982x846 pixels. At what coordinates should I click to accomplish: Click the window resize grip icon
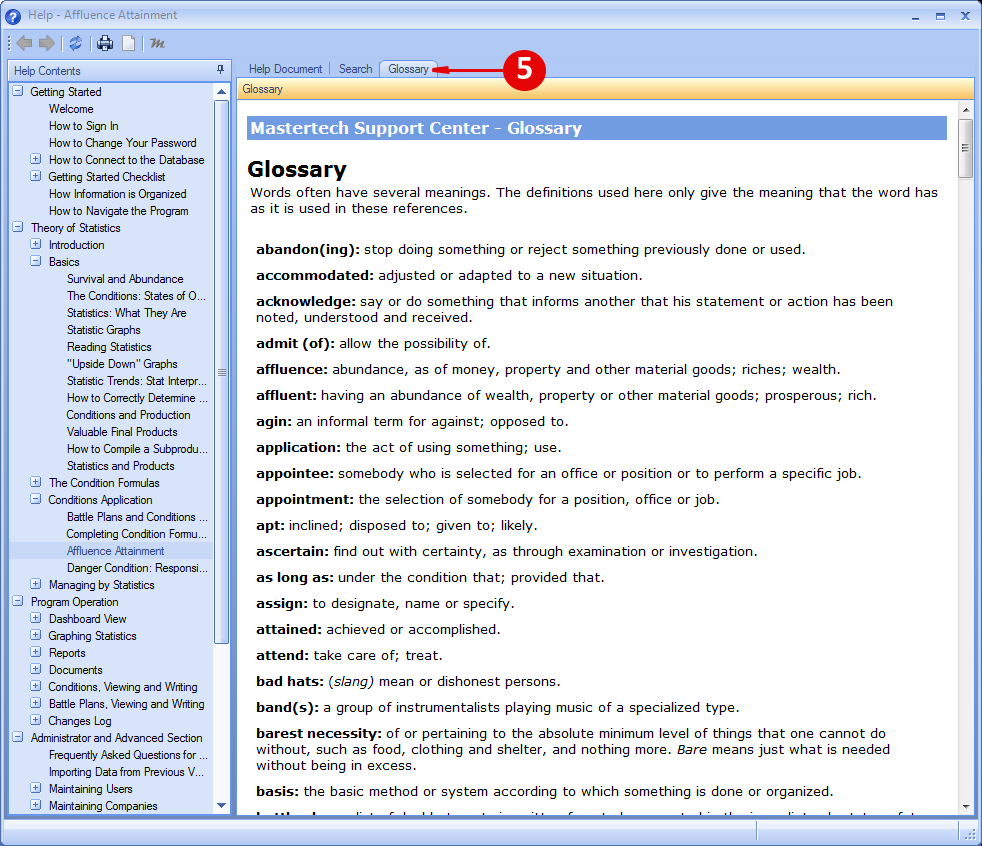point(971,834)
